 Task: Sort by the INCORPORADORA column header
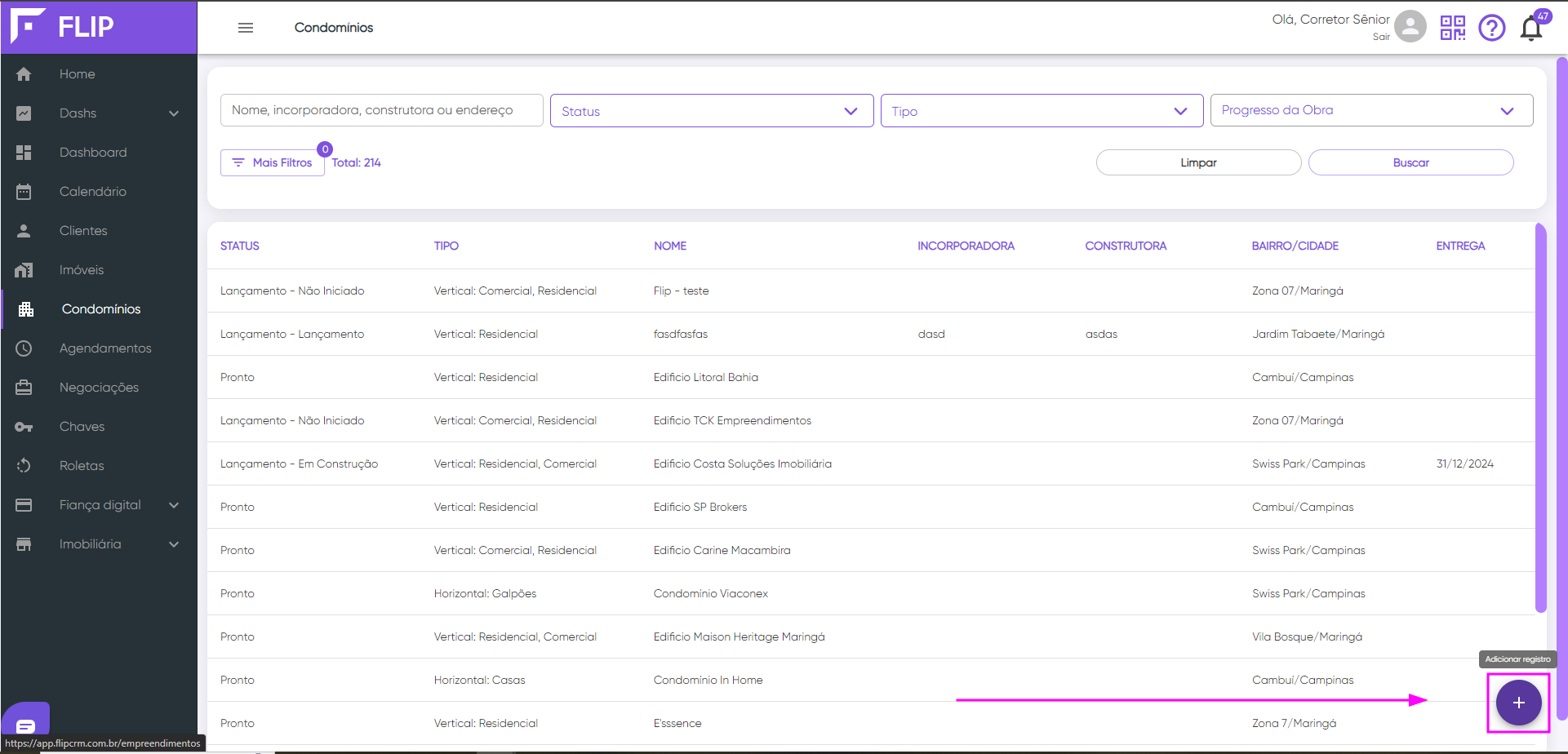coord(966,246)
